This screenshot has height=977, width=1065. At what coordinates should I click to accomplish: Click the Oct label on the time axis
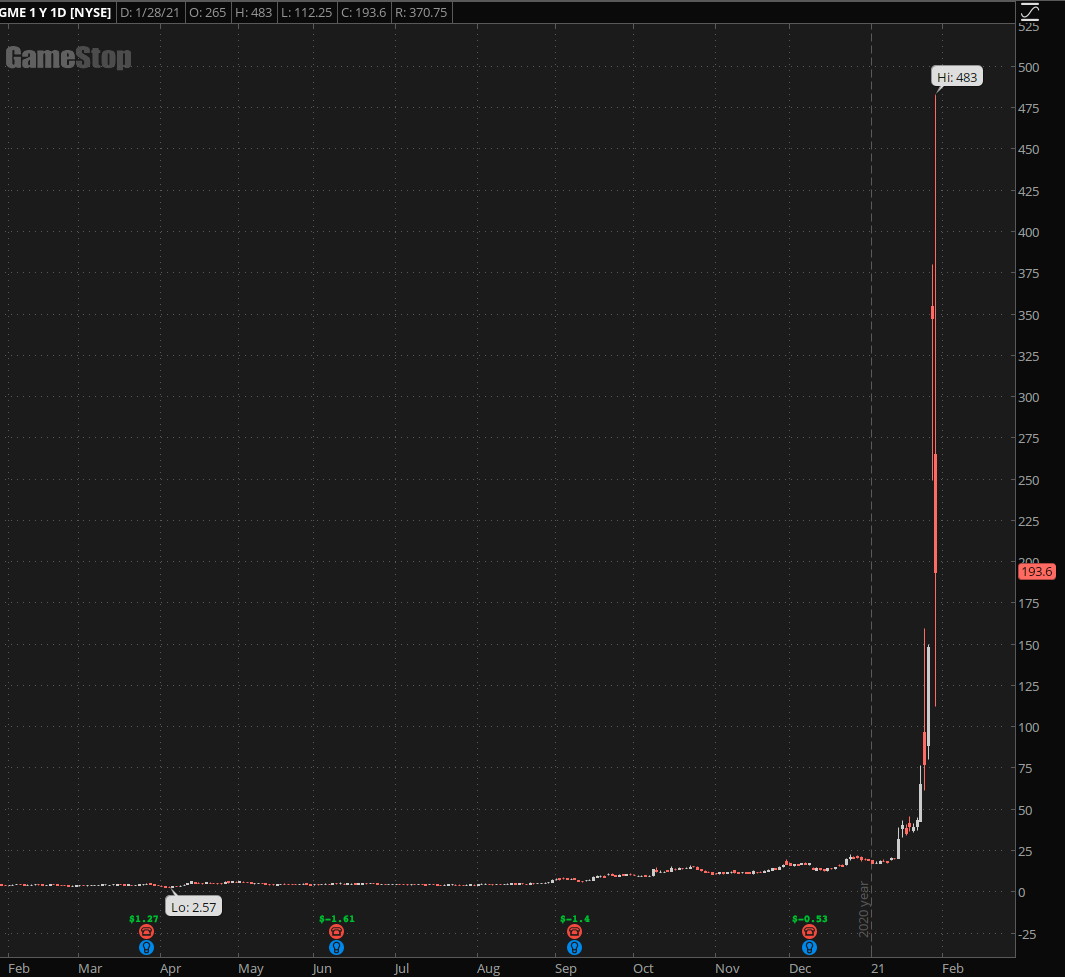(x=643, y=968)
